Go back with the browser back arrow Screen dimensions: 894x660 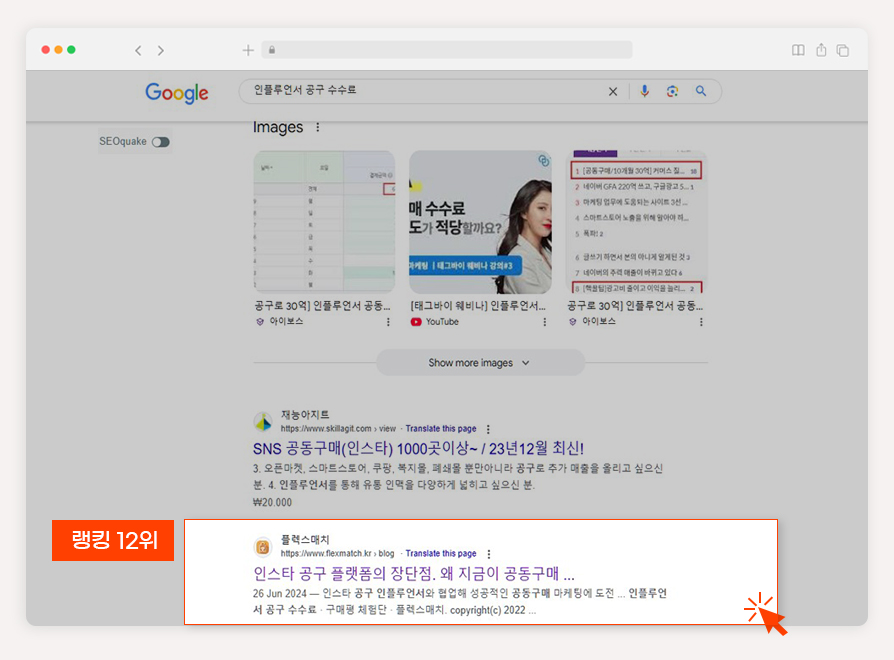[x=138, y=50]
